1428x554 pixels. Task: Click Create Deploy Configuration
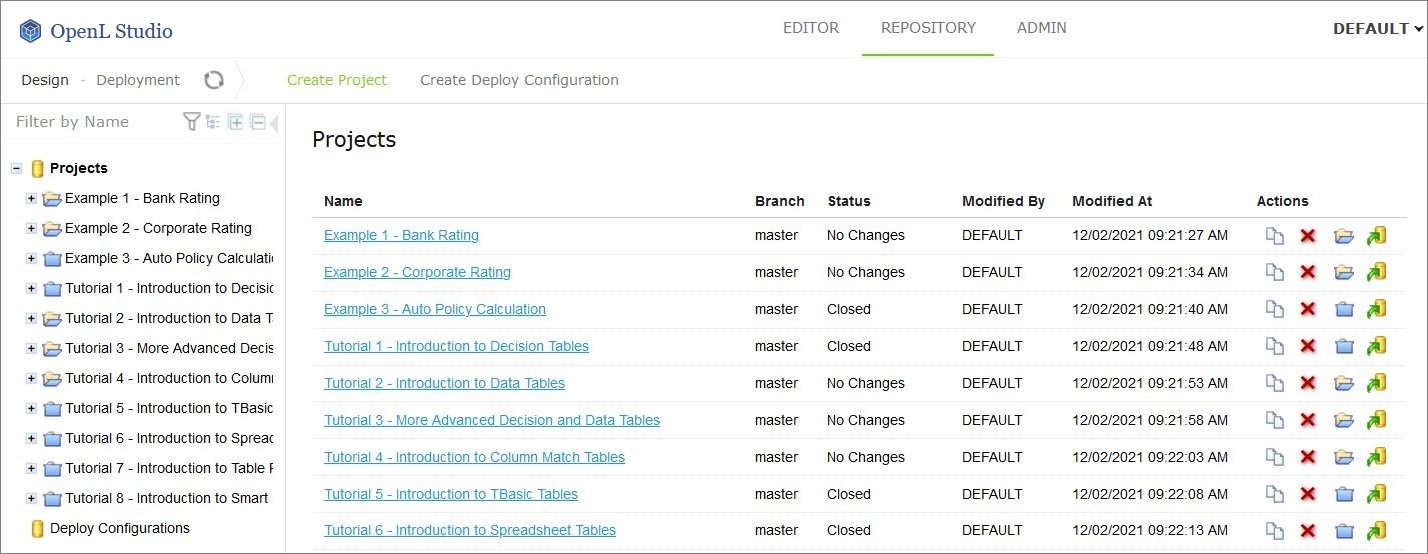[x=519, y=80]
